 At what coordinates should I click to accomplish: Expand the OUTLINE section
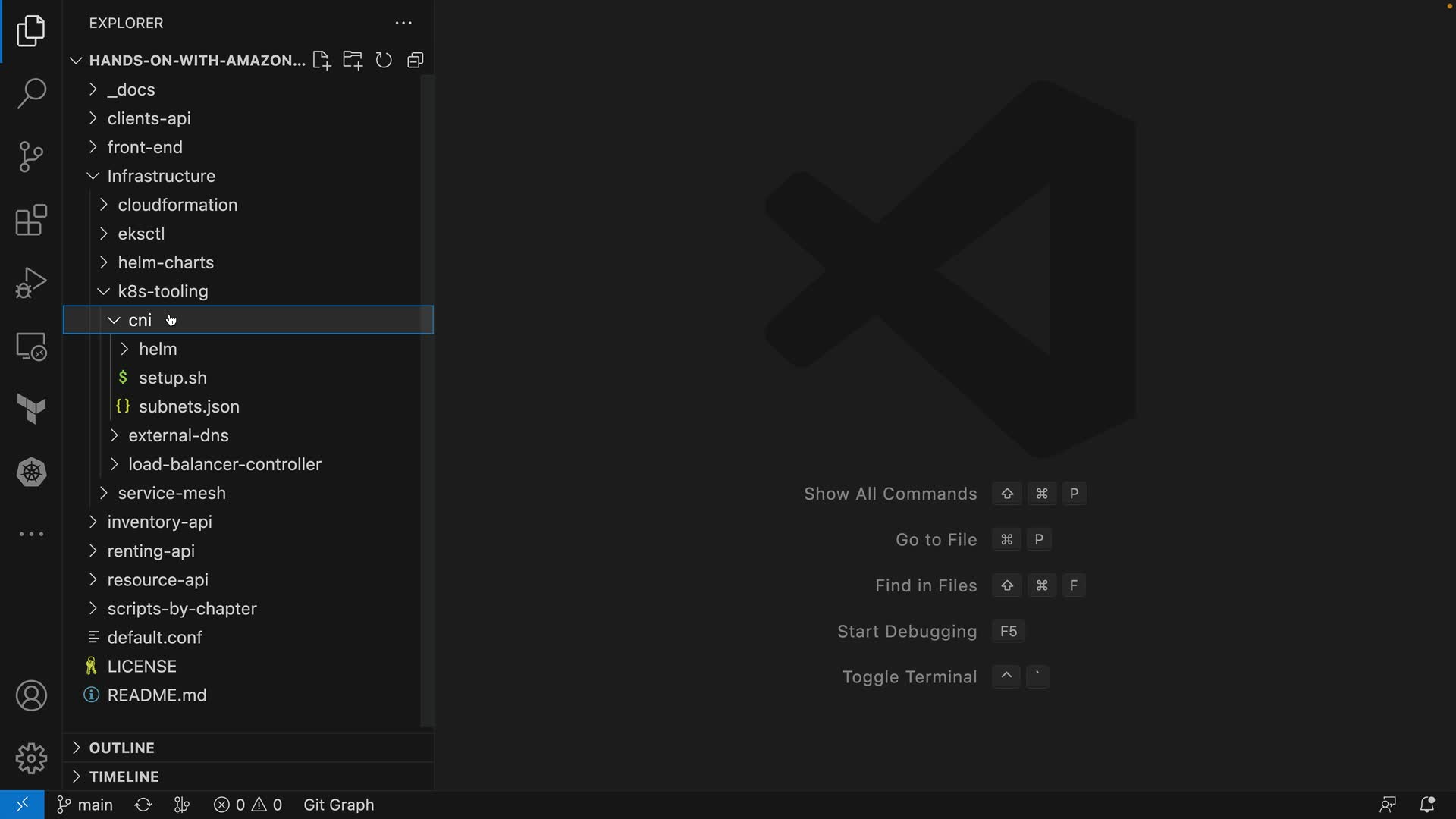click(x=121, y=748)
